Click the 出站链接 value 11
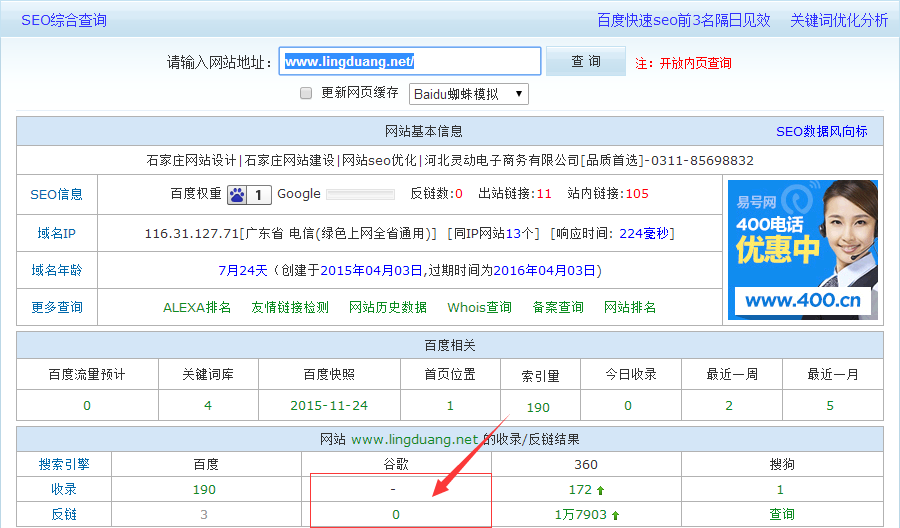 (544, 194)
